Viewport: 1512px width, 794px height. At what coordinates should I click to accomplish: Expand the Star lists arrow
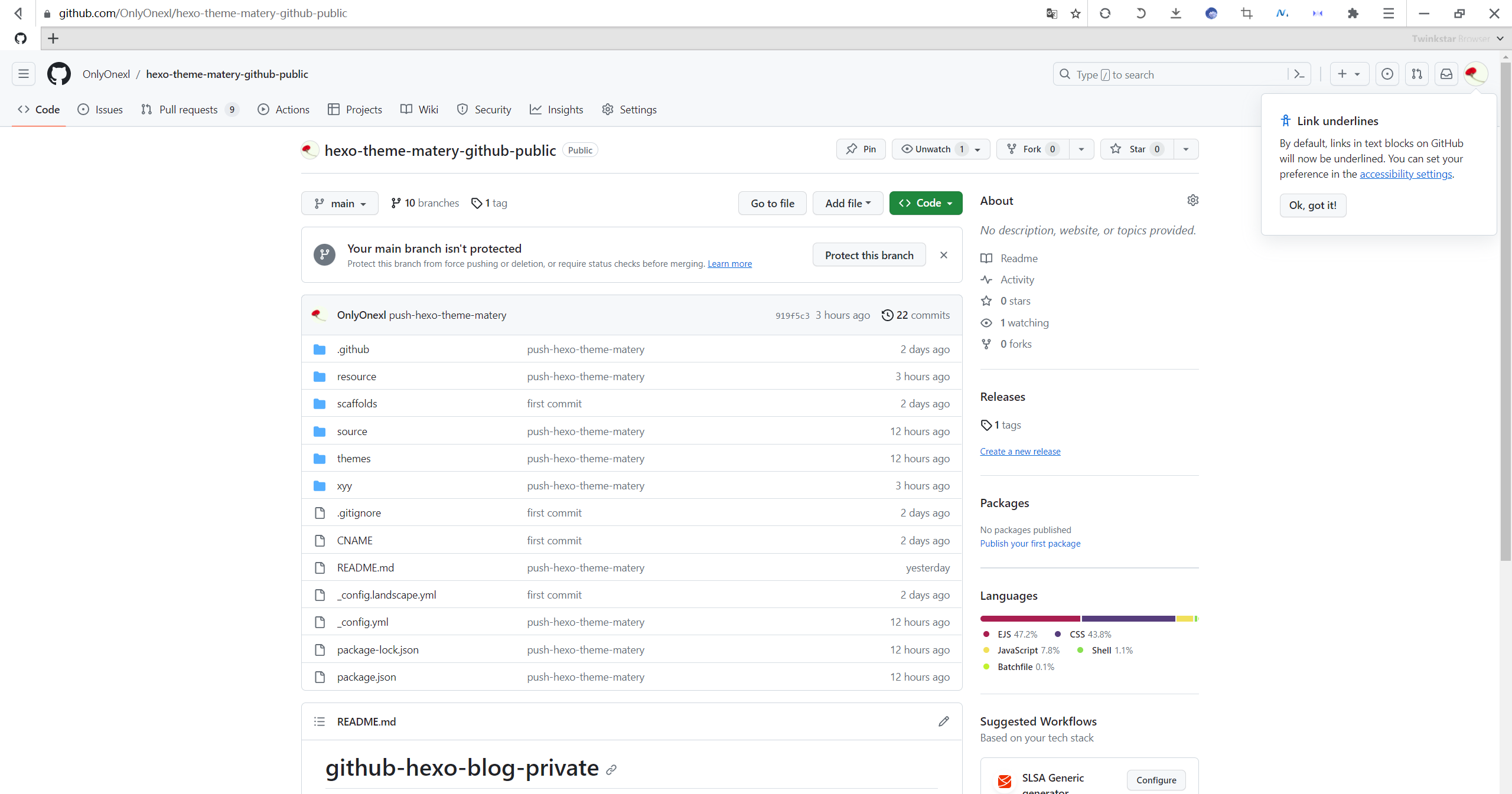click(x=1186, y=149)
